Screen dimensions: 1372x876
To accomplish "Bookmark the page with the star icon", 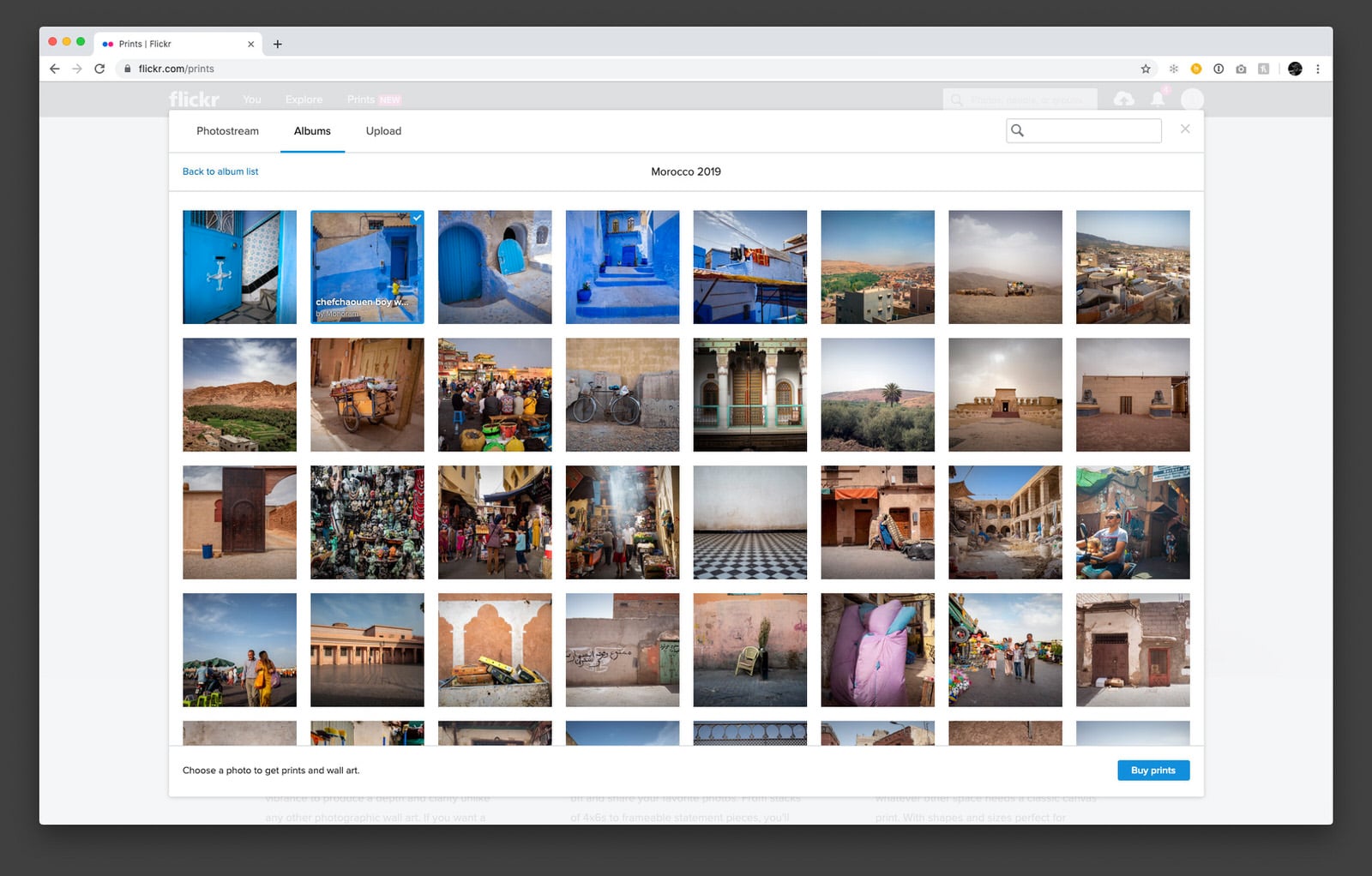I will (1146, 68).
